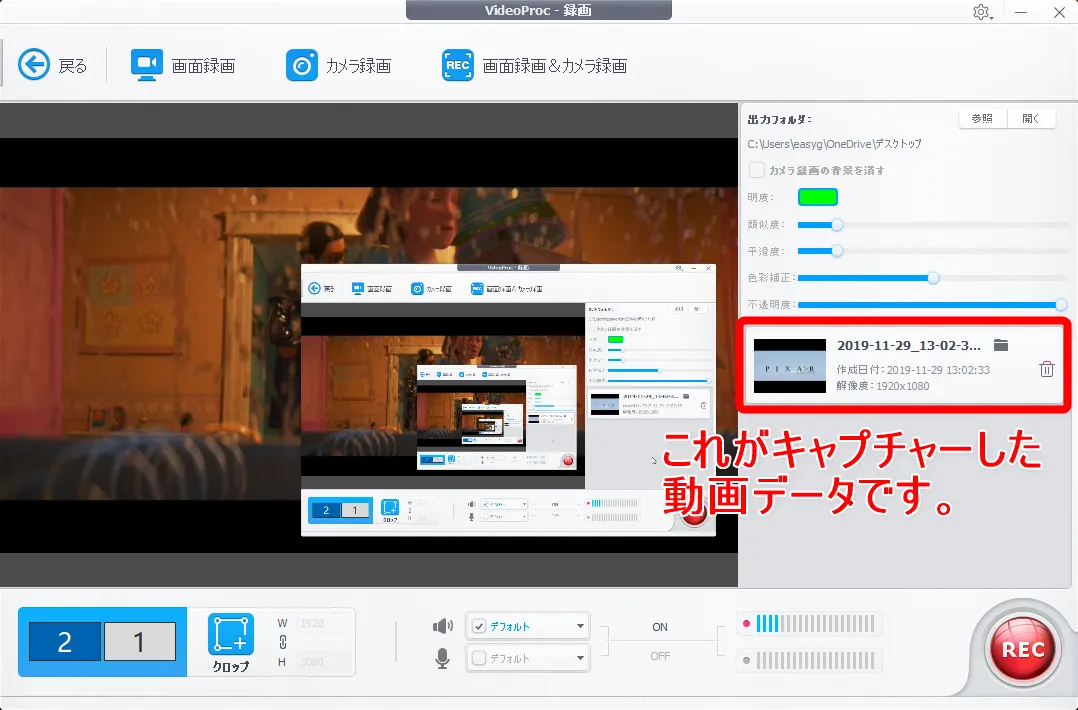Open file location folder icon for recording
This screenshot has height=710, width=1078.
[1001, 345]
